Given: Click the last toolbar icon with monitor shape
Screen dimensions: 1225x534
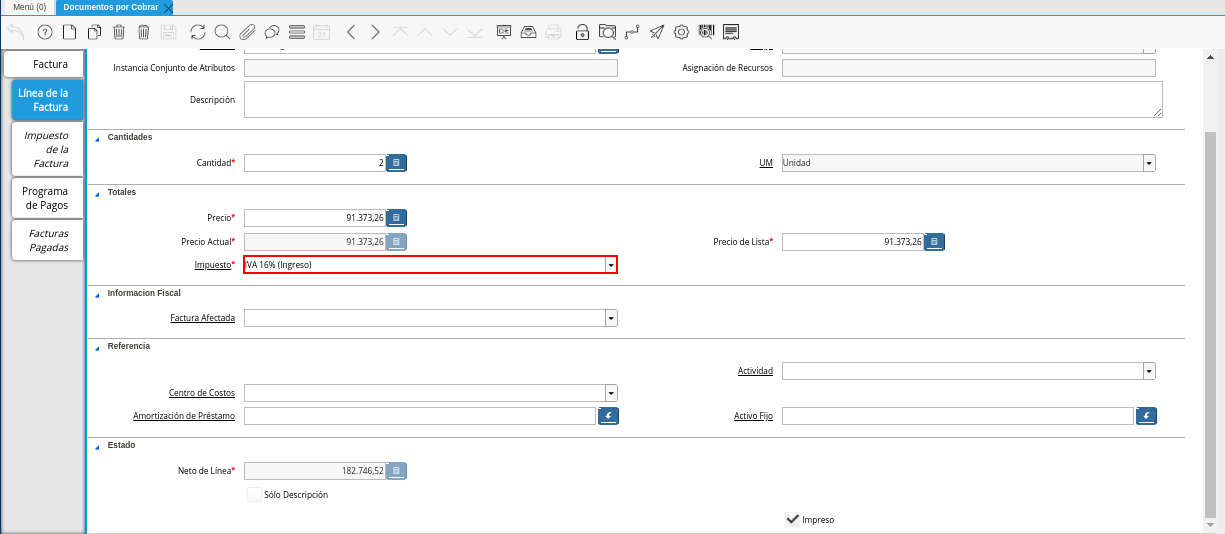Looking at the screenshot, I should 731,32.
